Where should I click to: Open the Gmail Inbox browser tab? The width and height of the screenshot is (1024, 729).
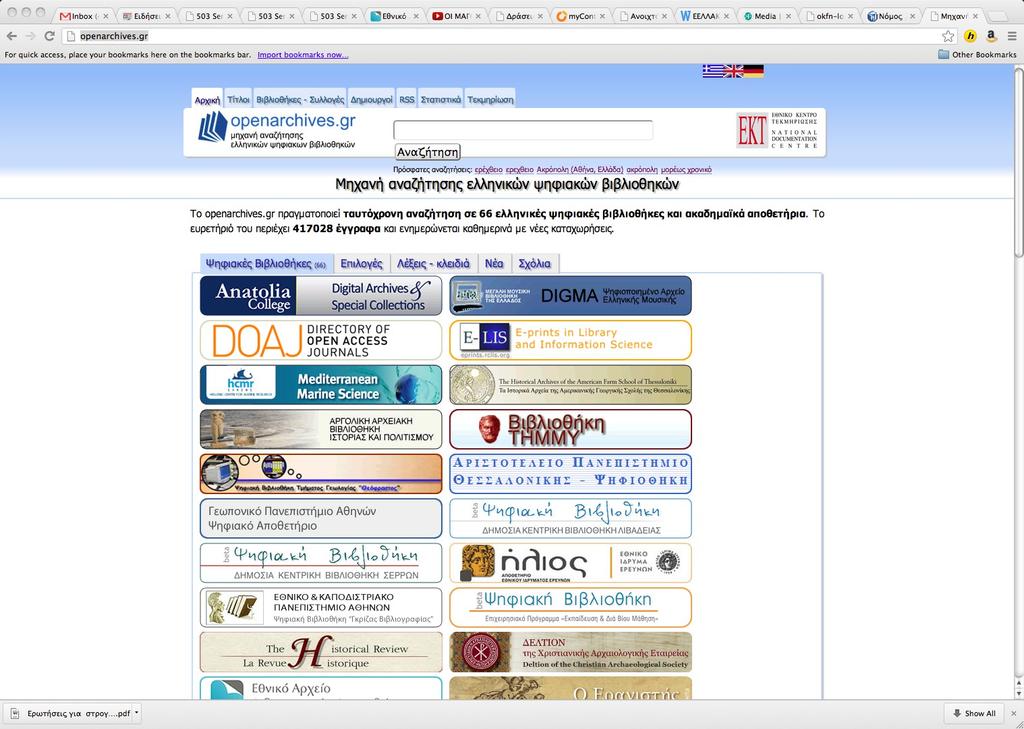[82, 16]
